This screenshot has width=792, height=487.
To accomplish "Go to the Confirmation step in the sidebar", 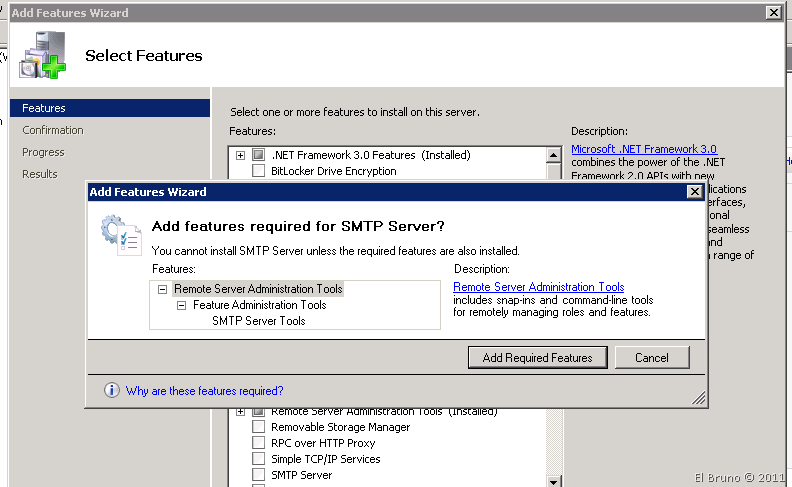I will pyautogui.click(x=53, y=130).
